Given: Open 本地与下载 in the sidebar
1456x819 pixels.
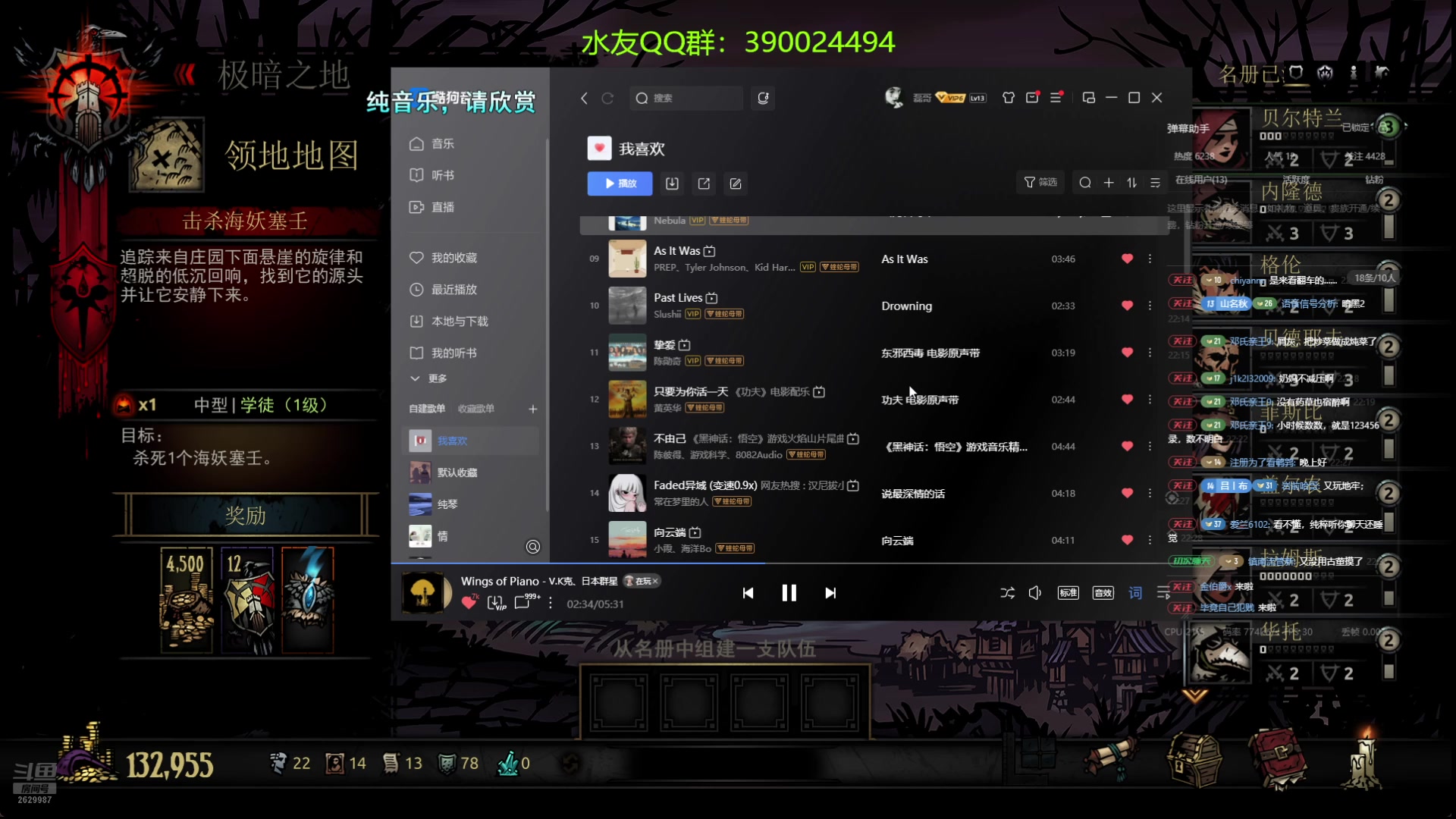Looking at the screenshot, I should 449,322.
